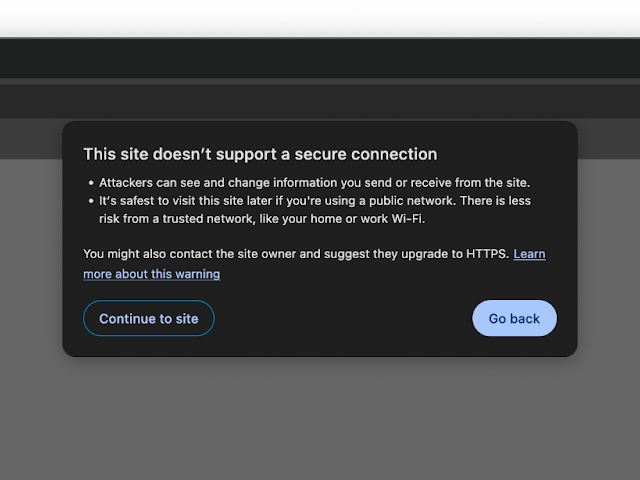Viewport: 640px width, 480px height.
Task: Click the sentence suggesting upgrade to HTTPS
Action: pyautogui.click(x=296, y=254)
